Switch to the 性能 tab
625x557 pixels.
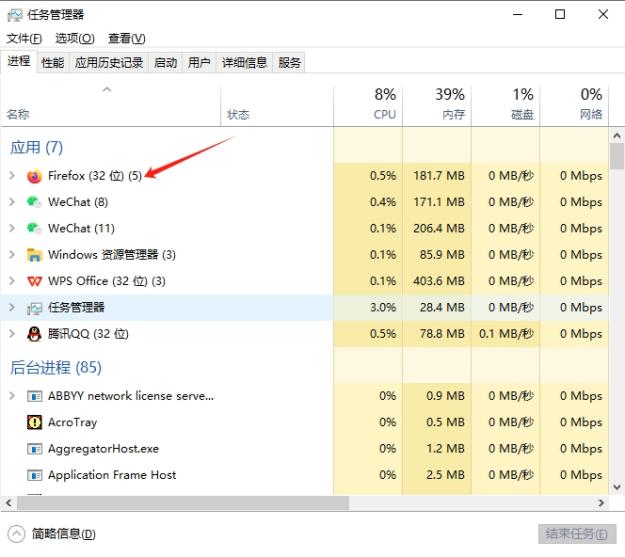click(53, 63)
